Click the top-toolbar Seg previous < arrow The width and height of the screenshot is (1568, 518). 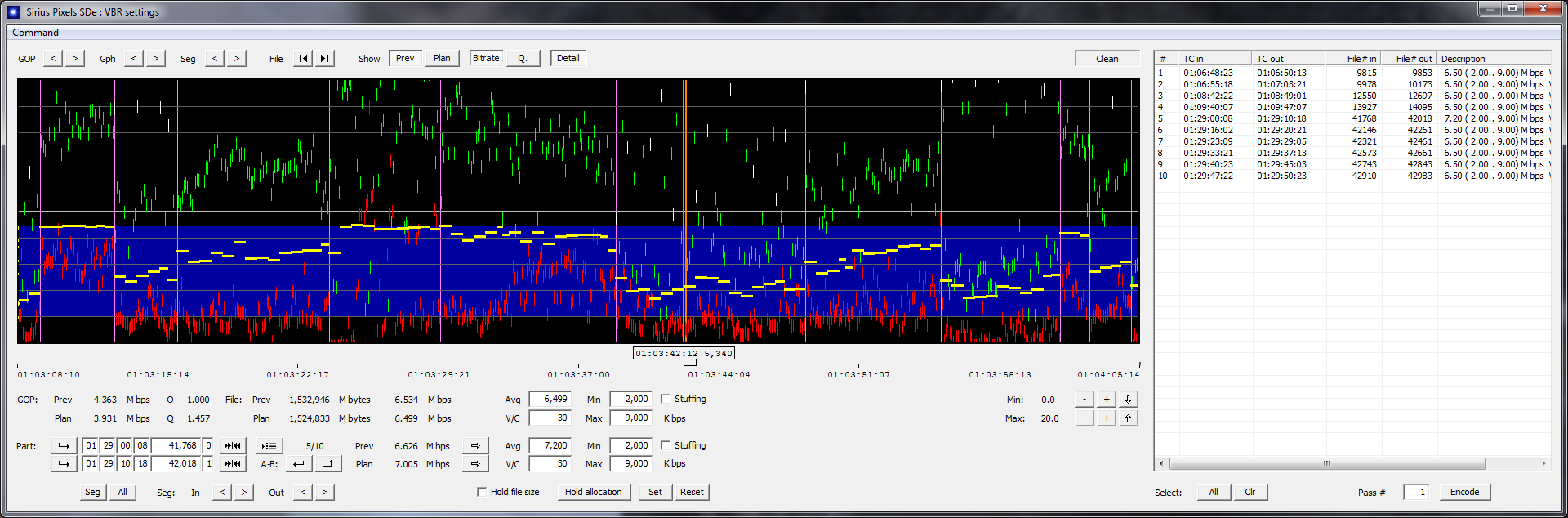click(215, 58)
